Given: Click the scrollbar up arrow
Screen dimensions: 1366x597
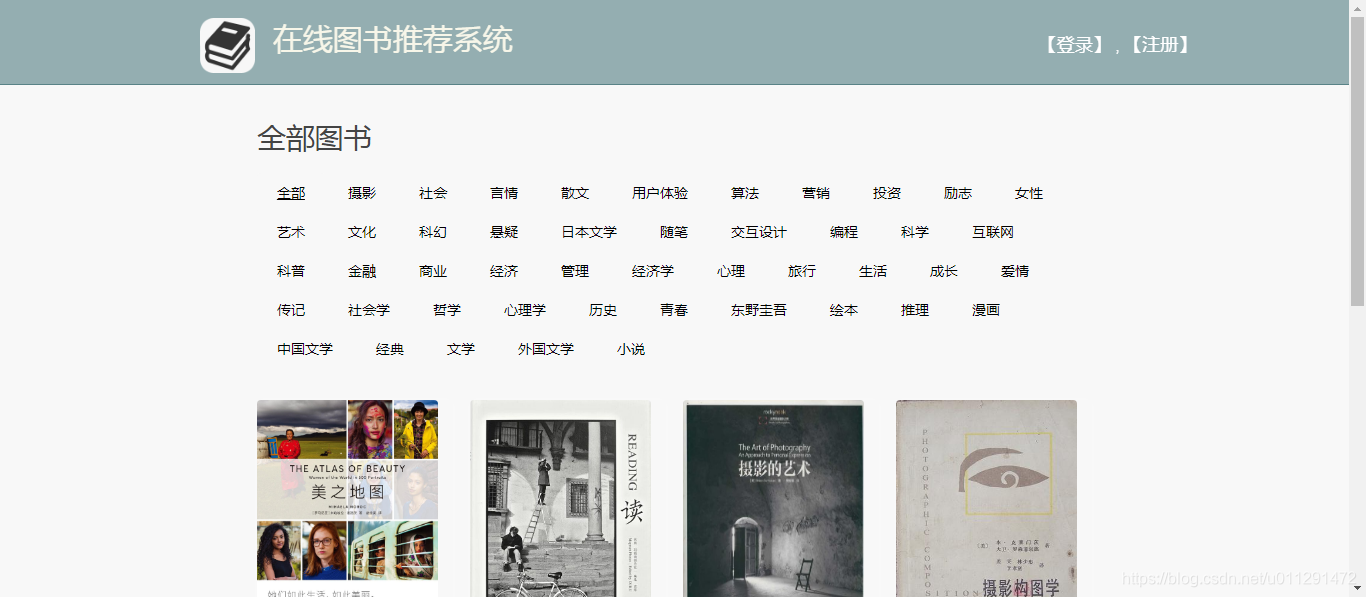Looking at the screenshot, I should (x=1357, y=8).
